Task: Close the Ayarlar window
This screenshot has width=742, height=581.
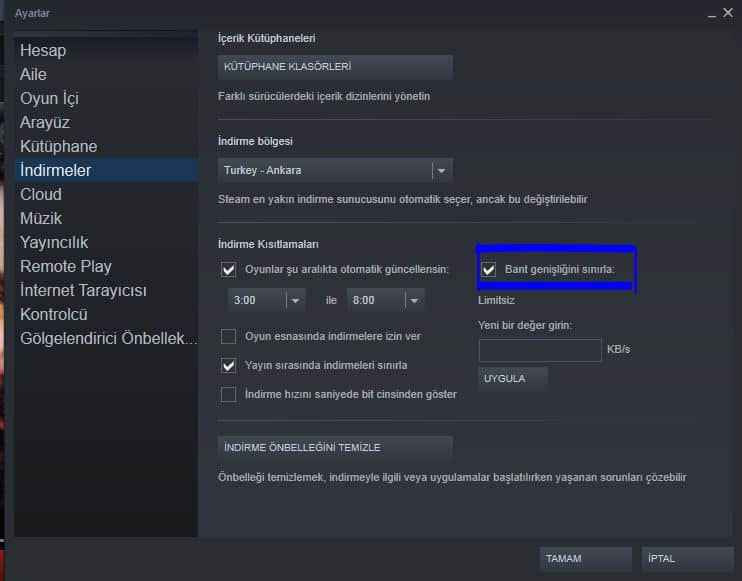Action: coord(728,13)
